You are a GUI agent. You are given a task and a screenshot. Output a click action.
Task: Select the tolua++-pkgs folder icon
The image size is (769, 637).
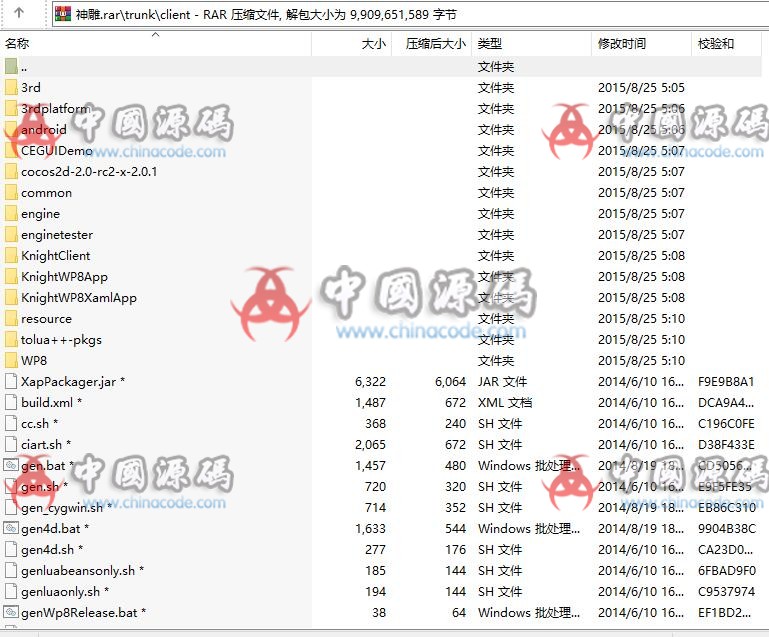[11, 339]
